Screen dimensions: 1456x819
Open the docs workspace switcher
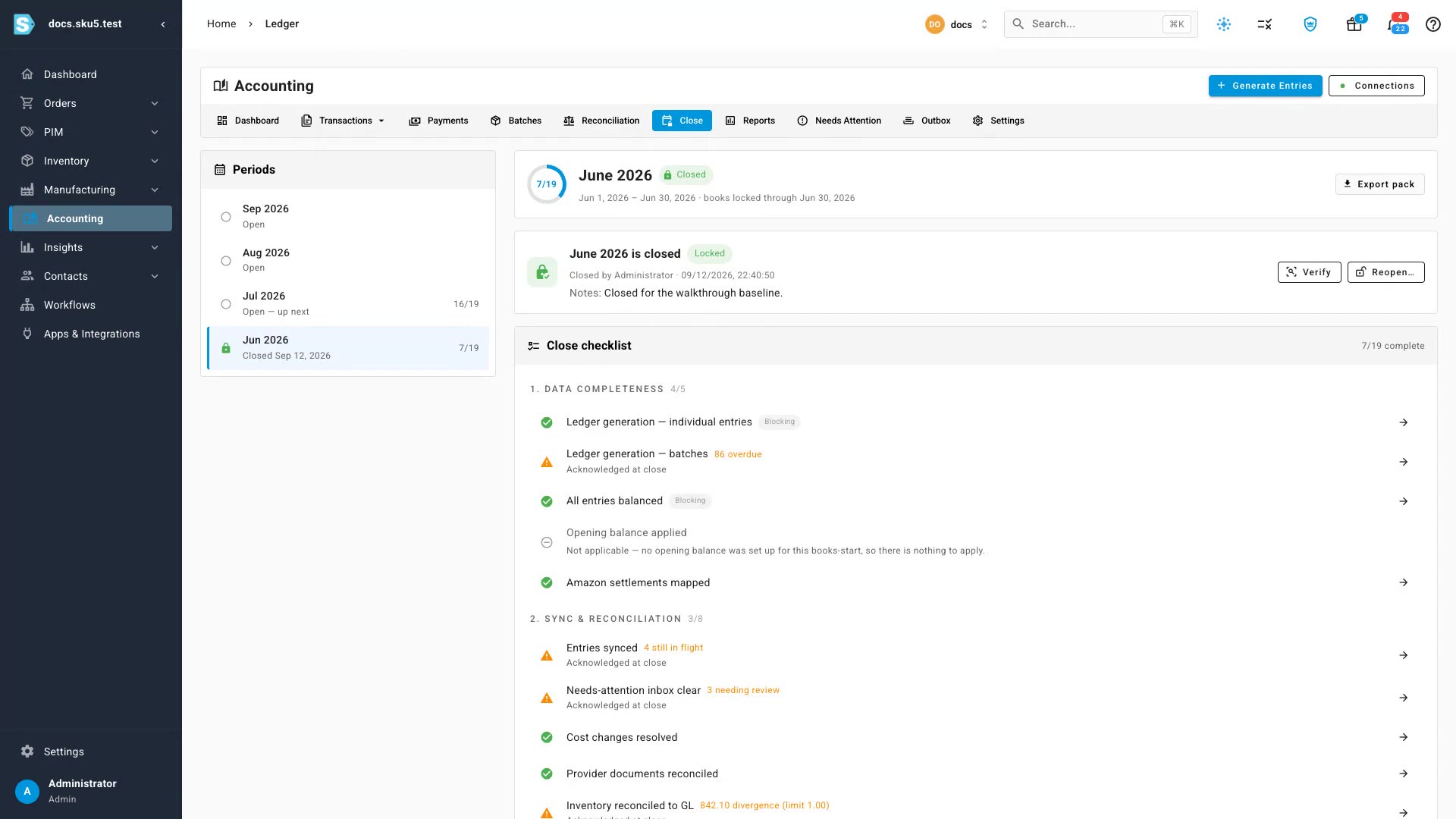coord(957,24)
